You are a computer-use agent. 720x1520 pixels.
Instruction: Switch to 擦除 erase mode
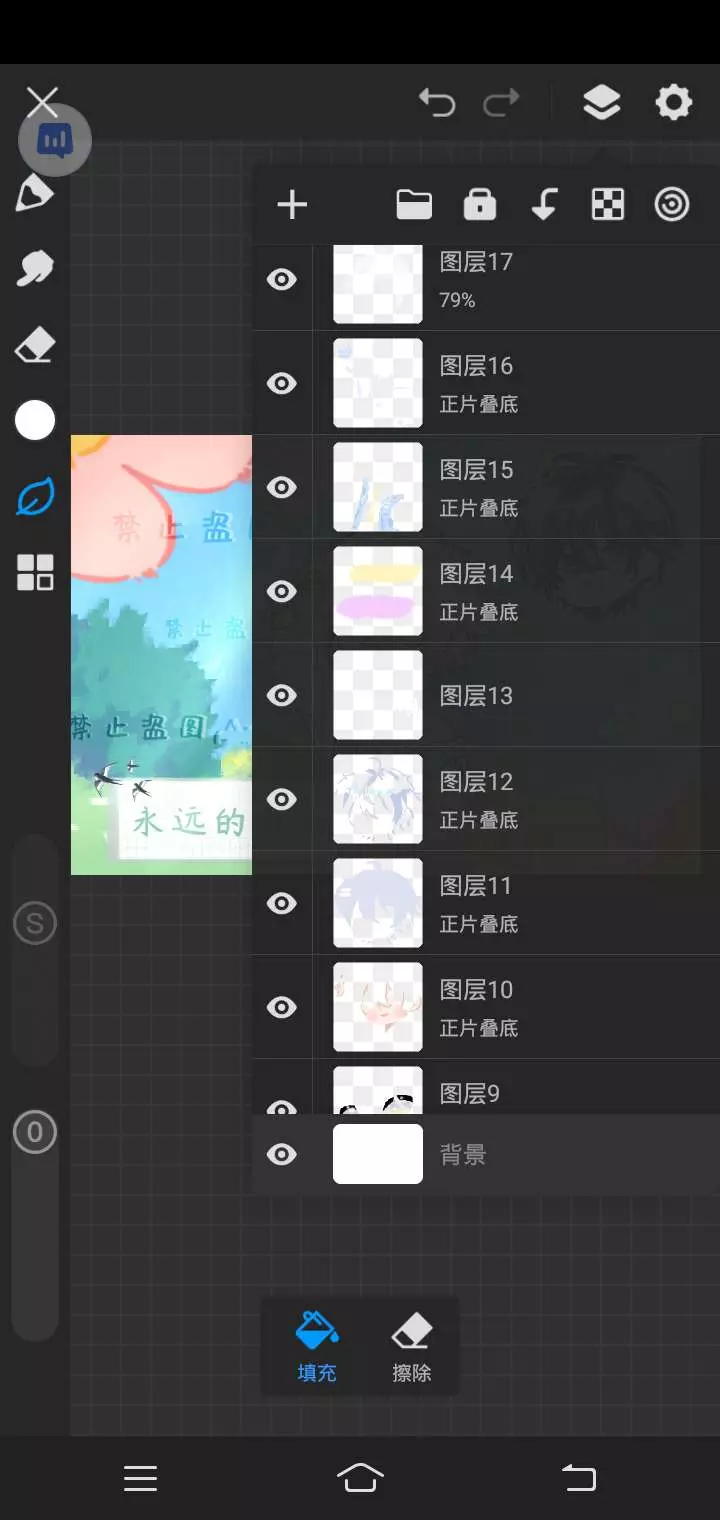point(411,1347)
